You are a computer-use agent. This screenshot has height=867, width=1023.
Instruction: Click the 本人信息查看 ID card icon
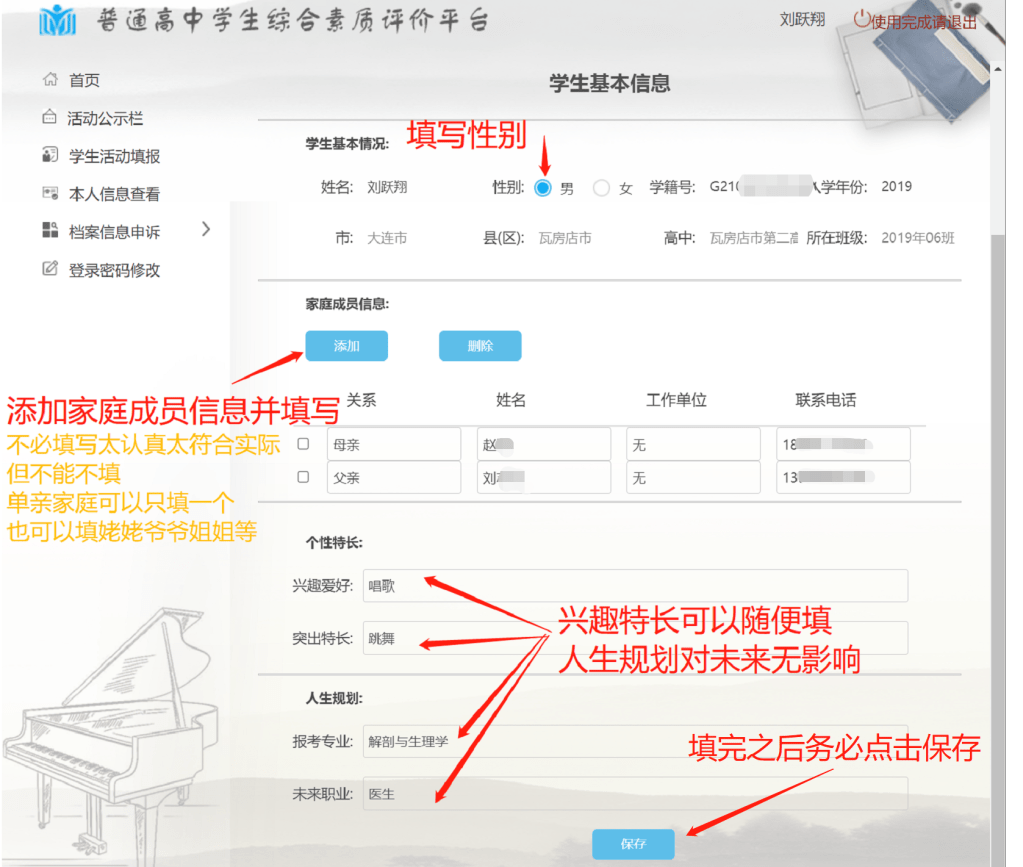point(50,194)
